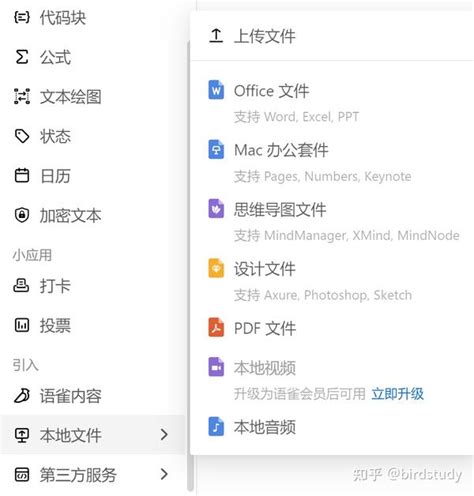Click the left menu vertical scrollbar

point(190,267)
